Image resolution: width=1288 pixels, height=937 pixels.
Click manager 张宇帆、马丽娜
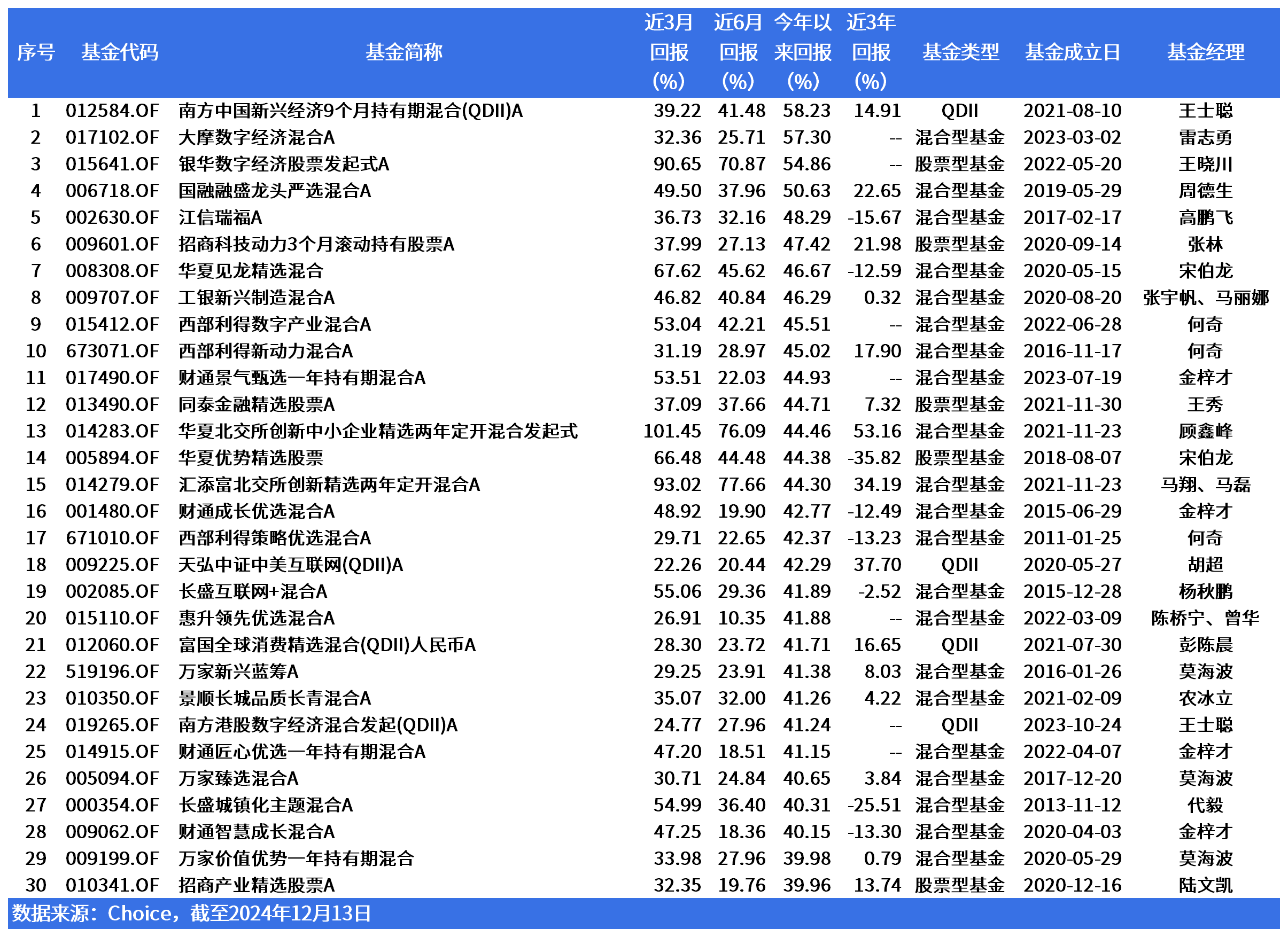(x=1206, y=298)
